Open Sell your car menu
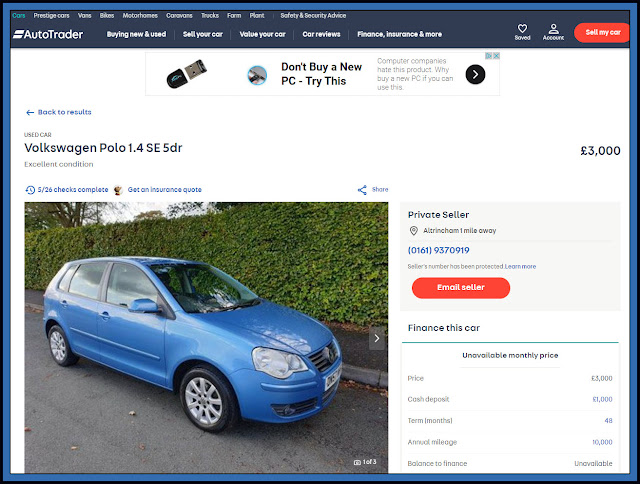640x484 pixels. pyautogui.click(x=203, y=34)
